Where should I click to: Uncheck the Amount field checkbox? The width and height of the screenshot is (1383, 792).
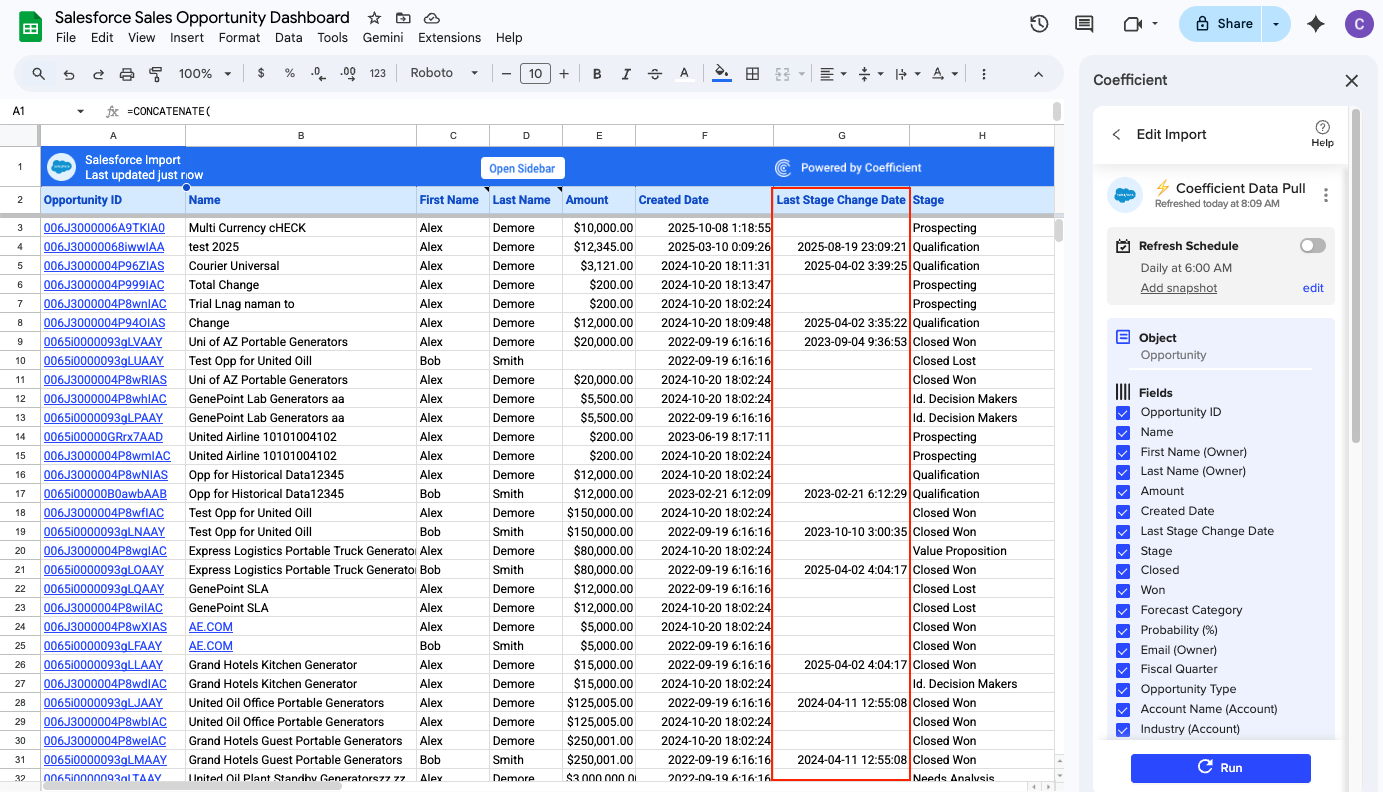(1121, 491)
